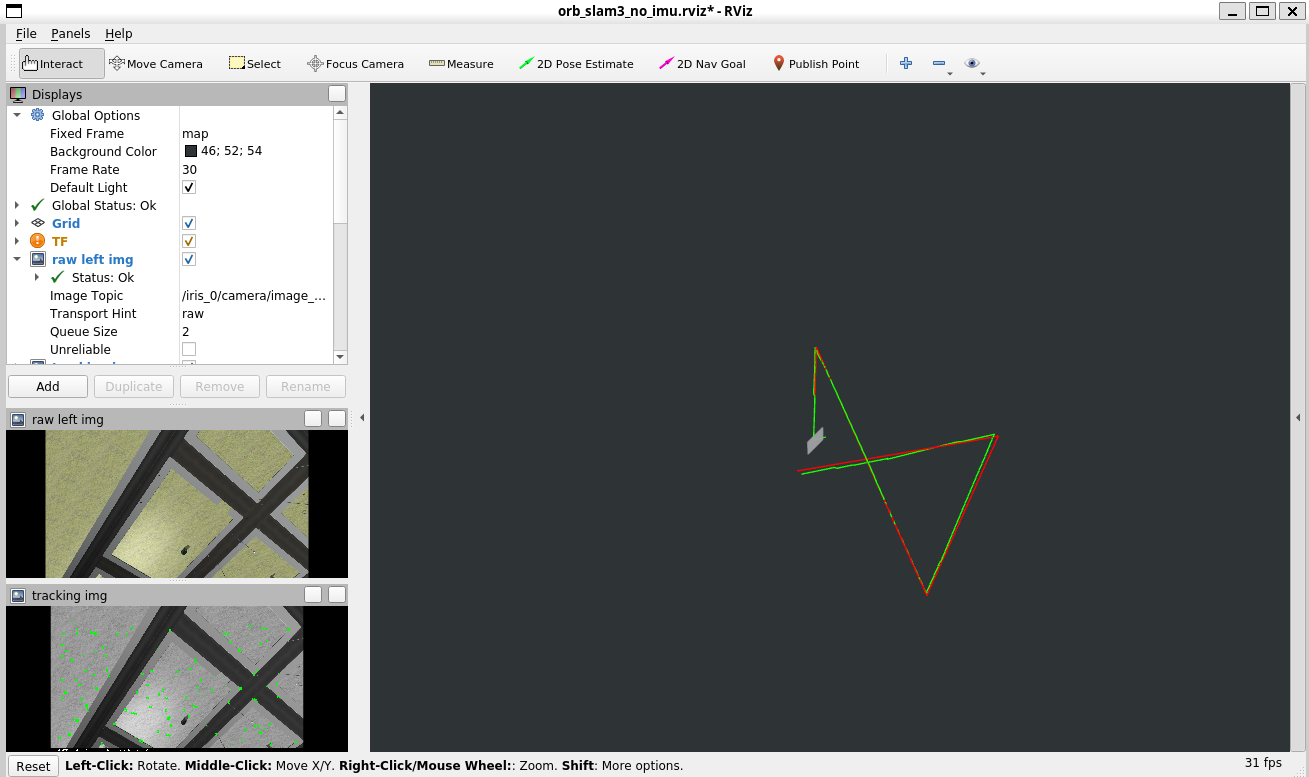Screen dimensions: 1309x777
Task: Uncheck the Grid display checkbox
Action: 189,223
